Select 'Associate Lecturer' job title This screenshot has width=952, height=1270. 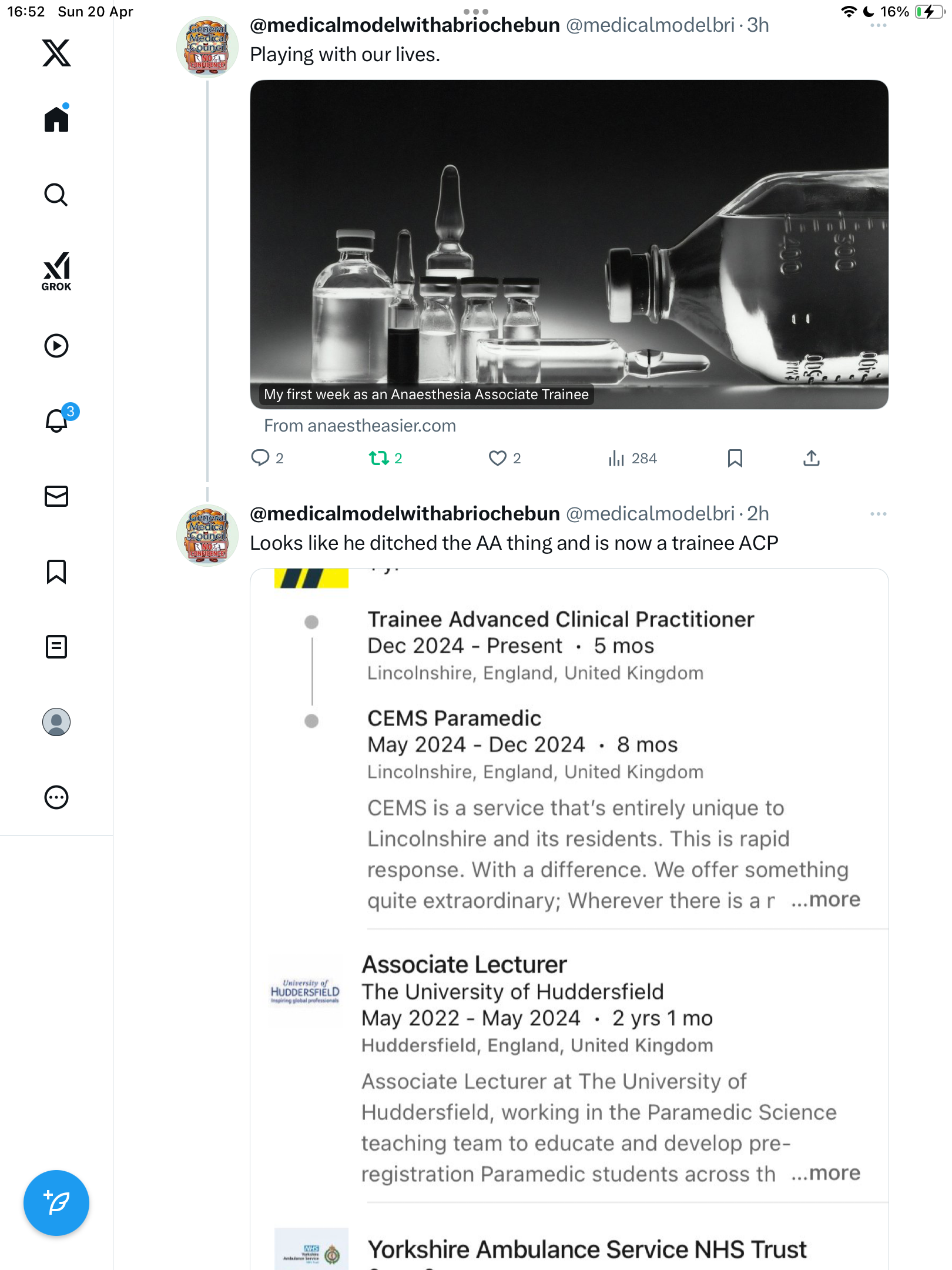pos(464,964)
